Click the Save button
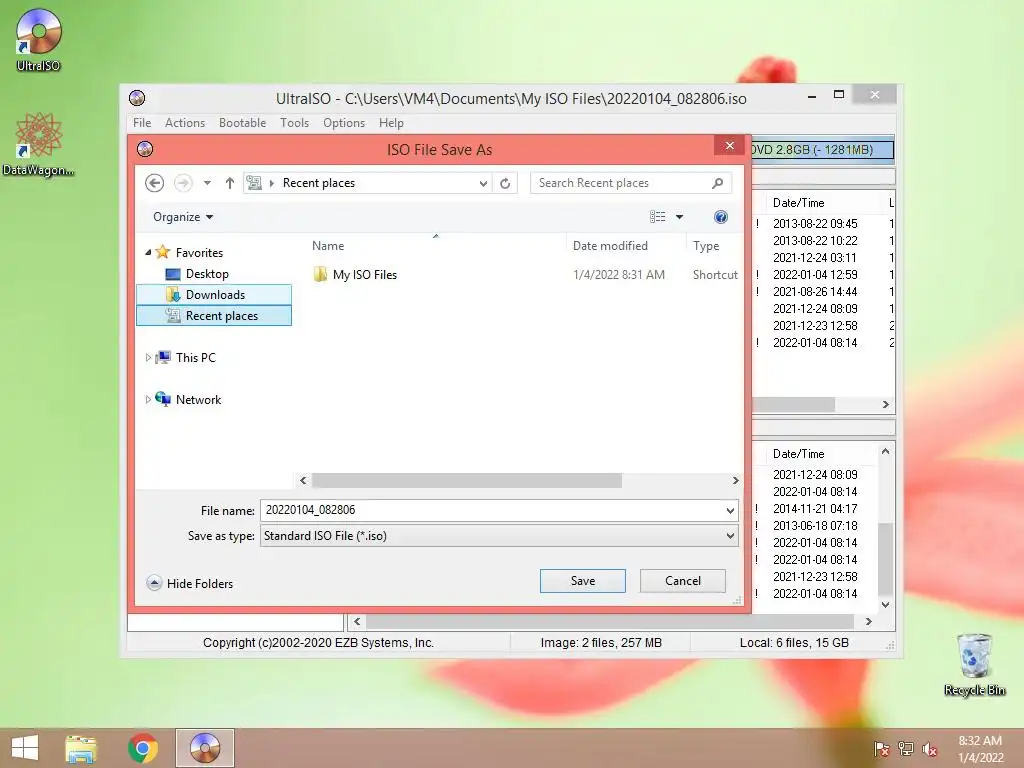The height and width of the screenshot is (768, 1024). point(583,581)
